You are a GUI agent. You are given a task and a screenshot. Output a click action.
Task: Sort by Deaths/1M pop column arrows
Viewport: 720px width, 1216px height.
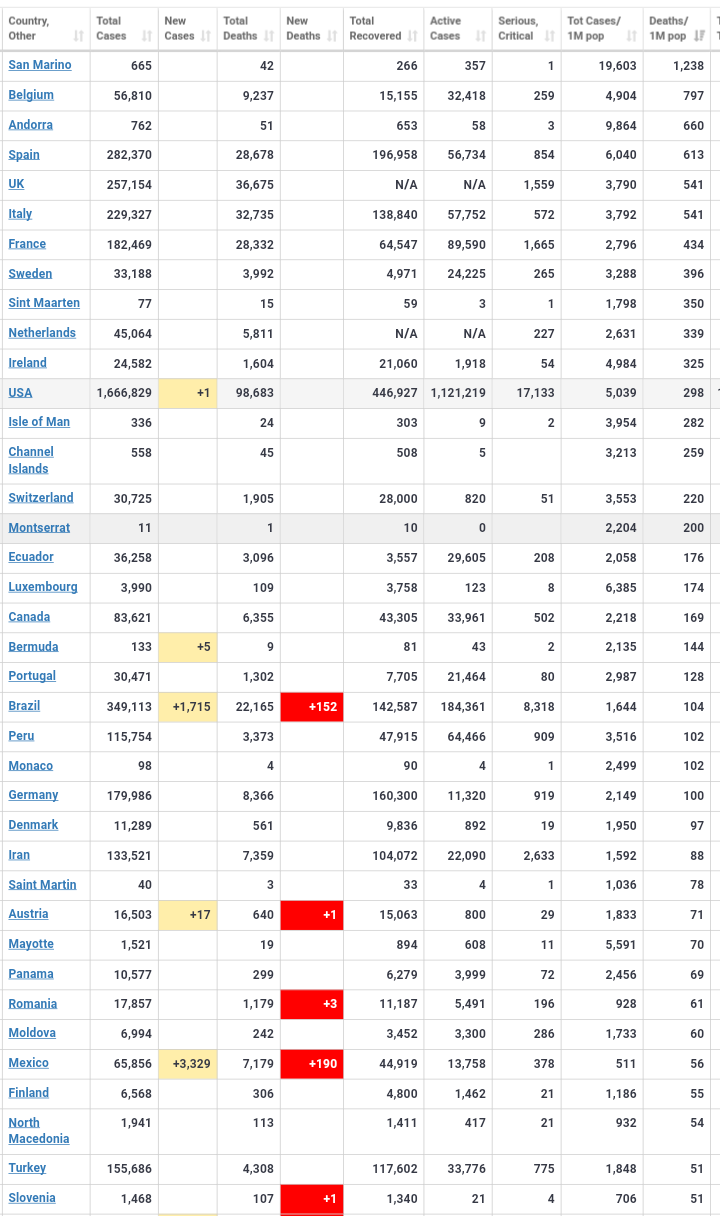pyautogui.click(x=700, y=36)
